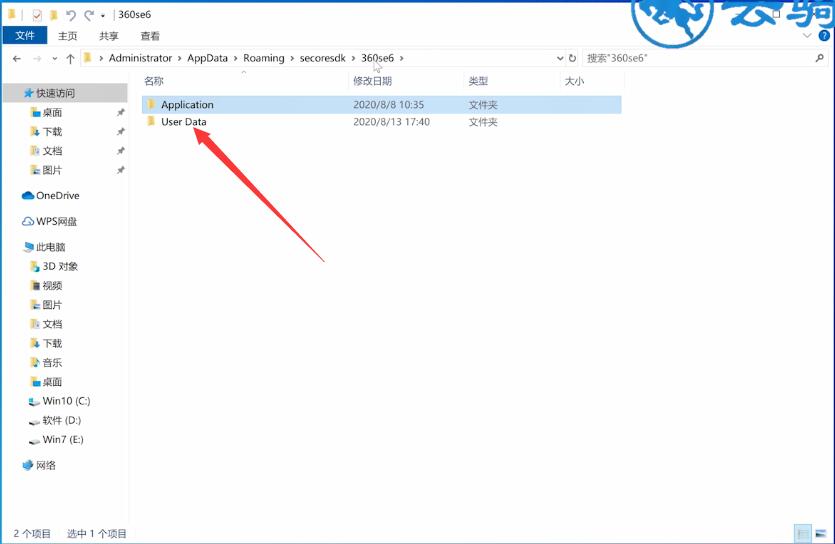Sort by 大小 column header
835x544 pixels.
click(574, 81)
